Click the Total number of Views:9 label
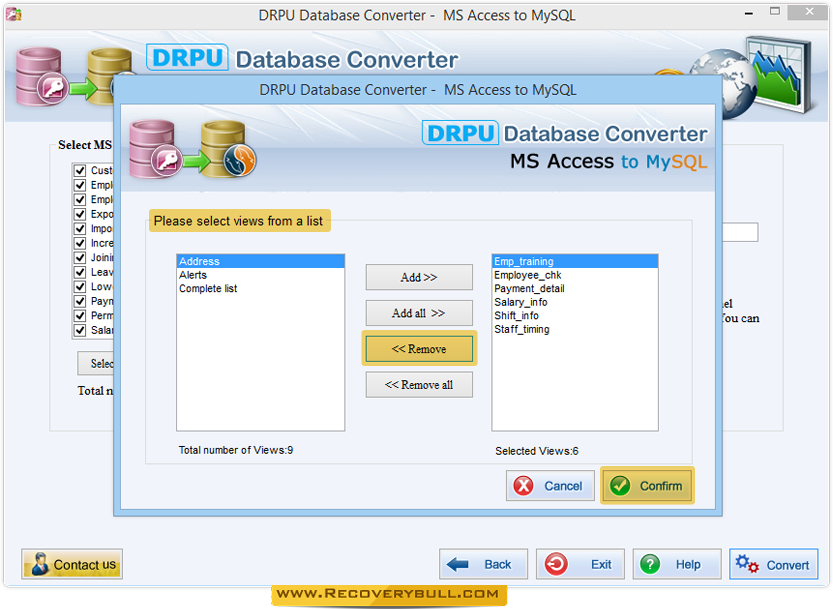Viewport: 833px width, 609px height. click(x=235, y=450)
